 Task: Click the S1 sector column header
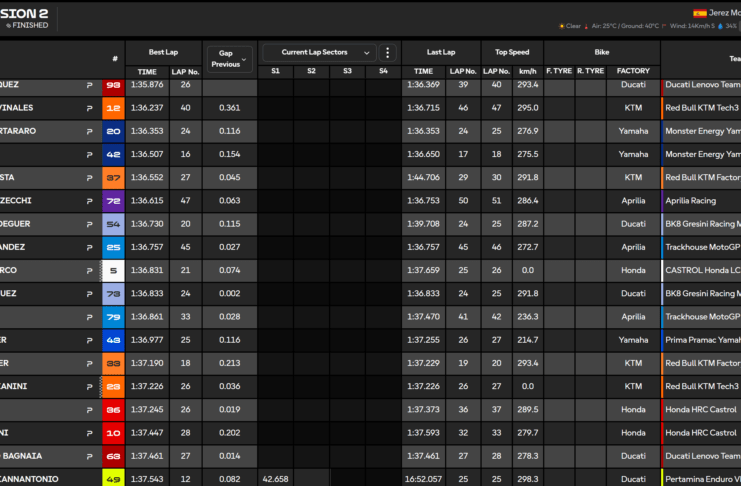[x=275, y=72]
